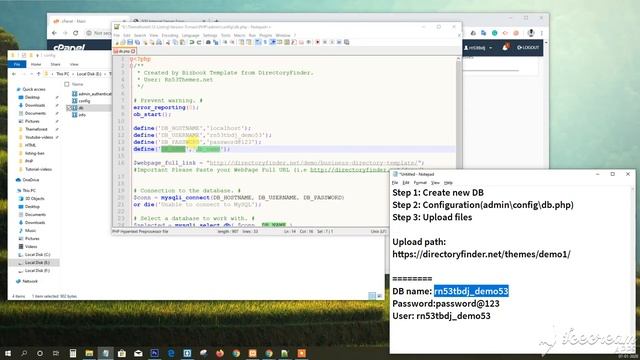Click the error_reporting line in the editor
Viewport: 640px width, 360px height.
coord(165,107)
